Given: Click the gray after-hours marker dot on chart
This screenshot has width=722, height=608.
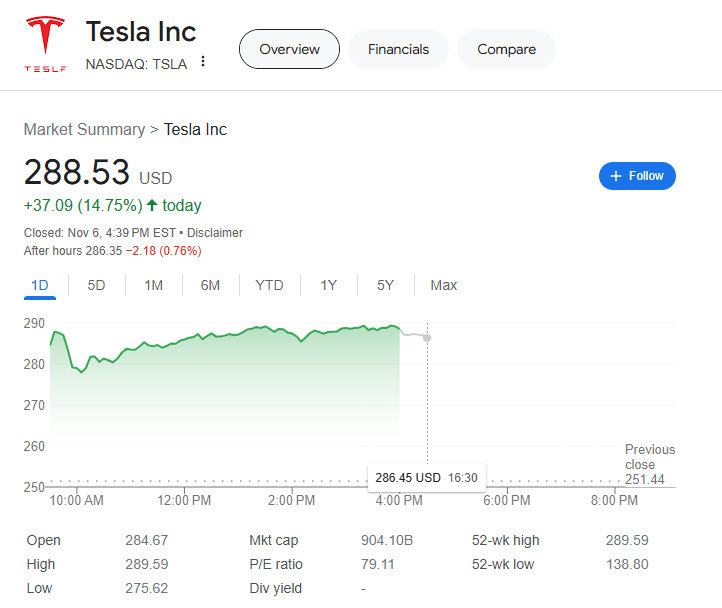Looking at the screenshot, I should pos(427,338).
